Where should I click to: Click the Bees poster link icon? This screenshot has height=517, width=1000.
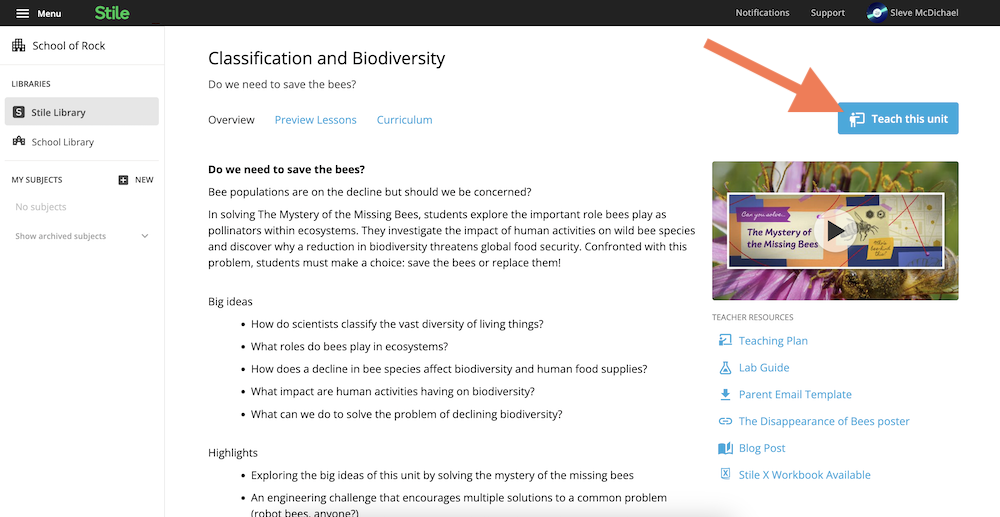pyautogui.click(x=726, y=422)
